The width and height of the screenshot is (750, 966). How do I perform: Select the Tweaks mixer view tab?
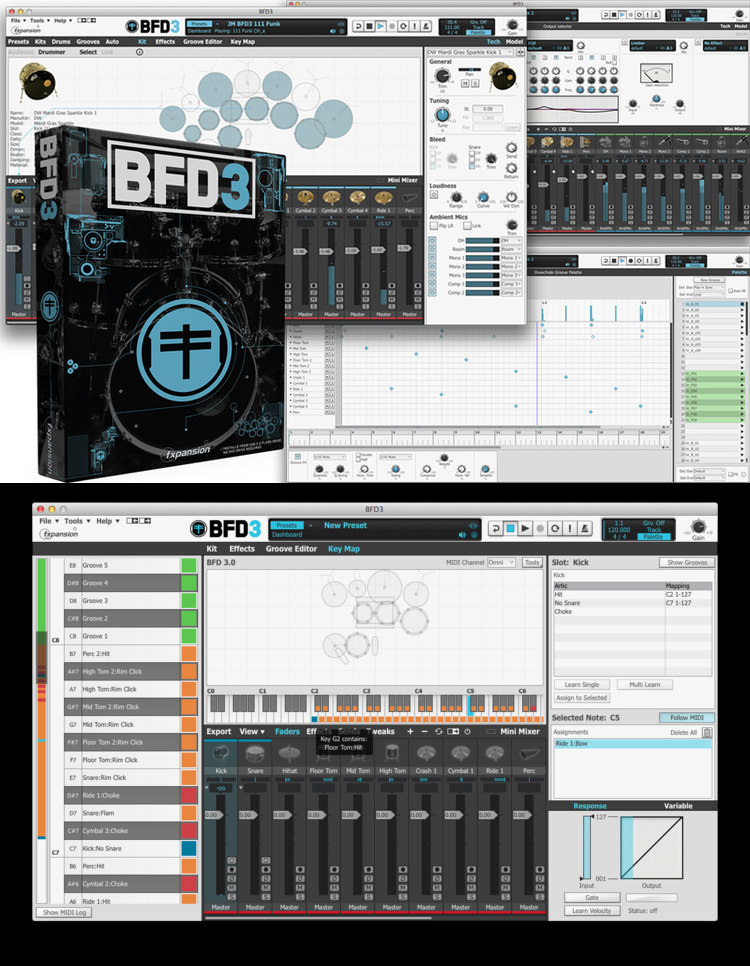381,731
